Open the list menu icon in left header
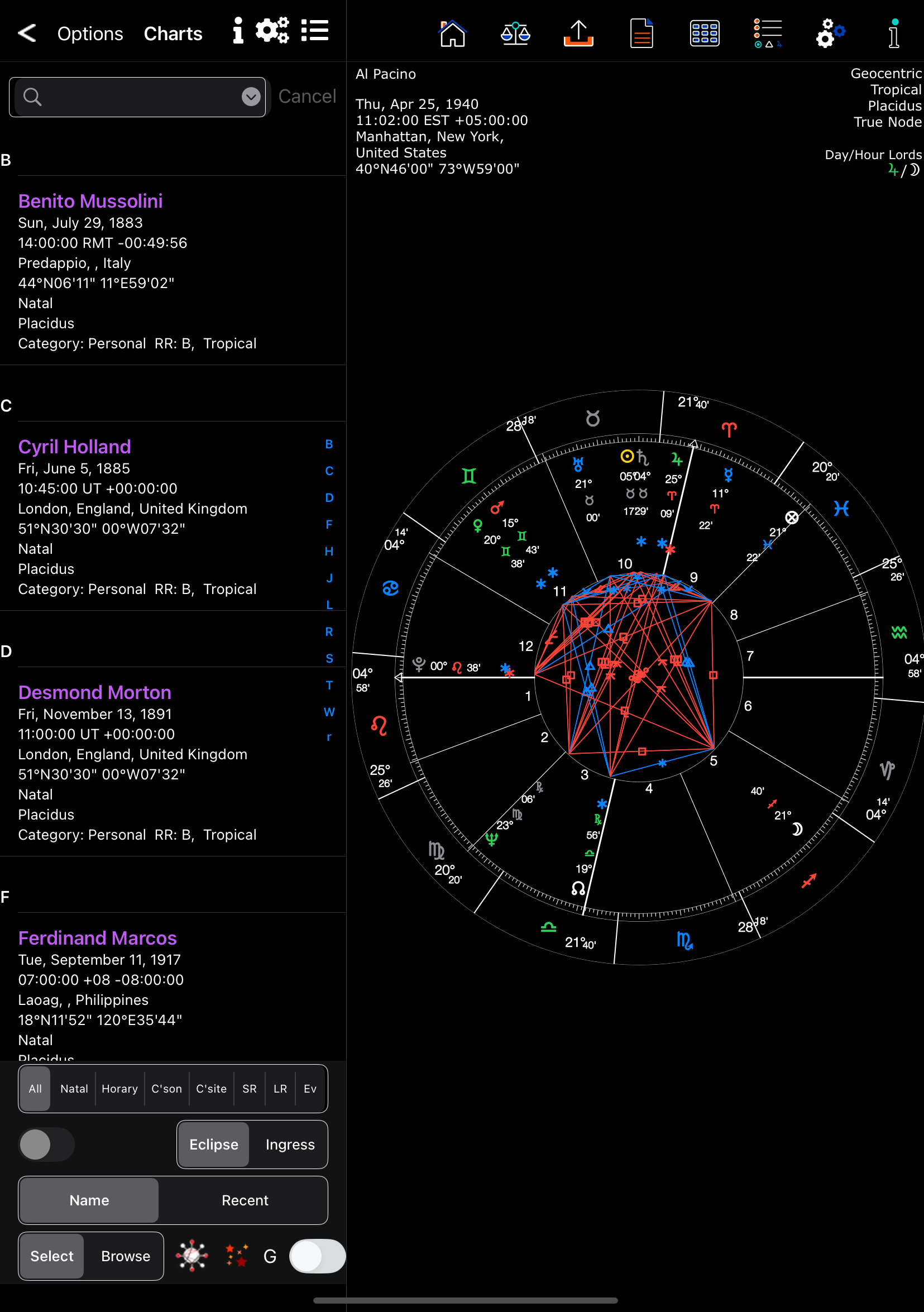The height and width of the screenshot is (1312, 924). pos(315,31)
